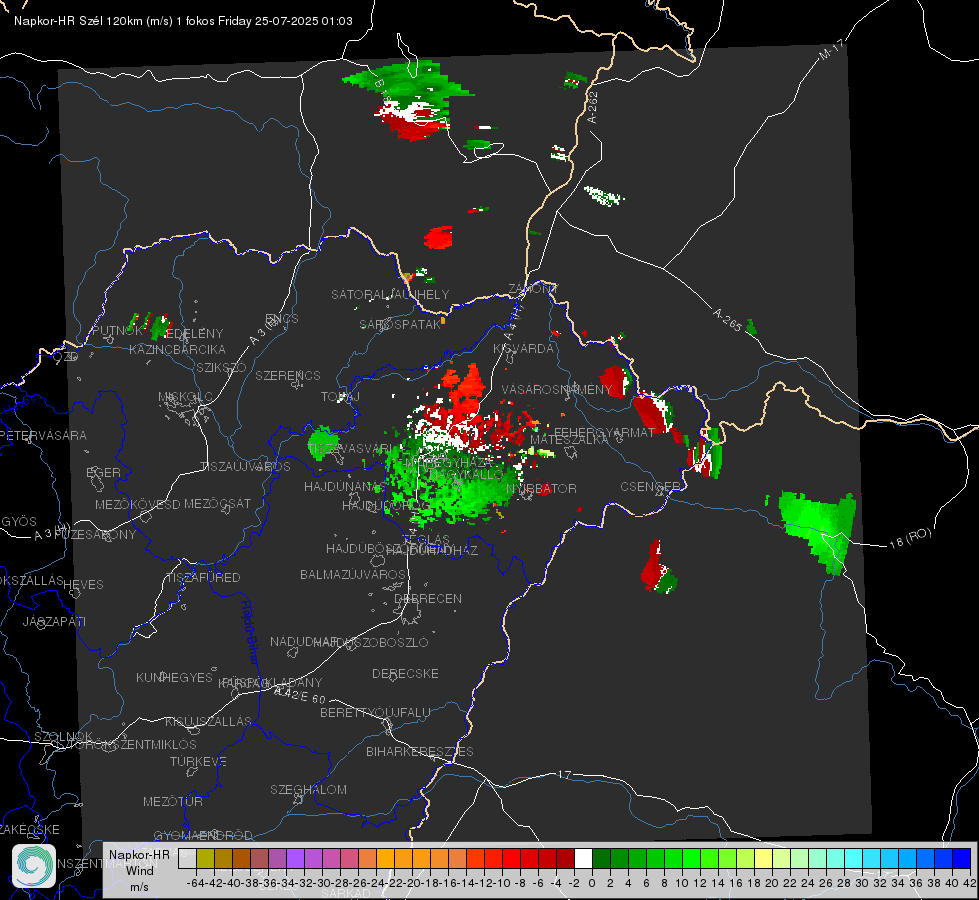The width and height of the screenshot is (979, 900).
Task: Click the DERECSKE town label
Action: [405, 674]
